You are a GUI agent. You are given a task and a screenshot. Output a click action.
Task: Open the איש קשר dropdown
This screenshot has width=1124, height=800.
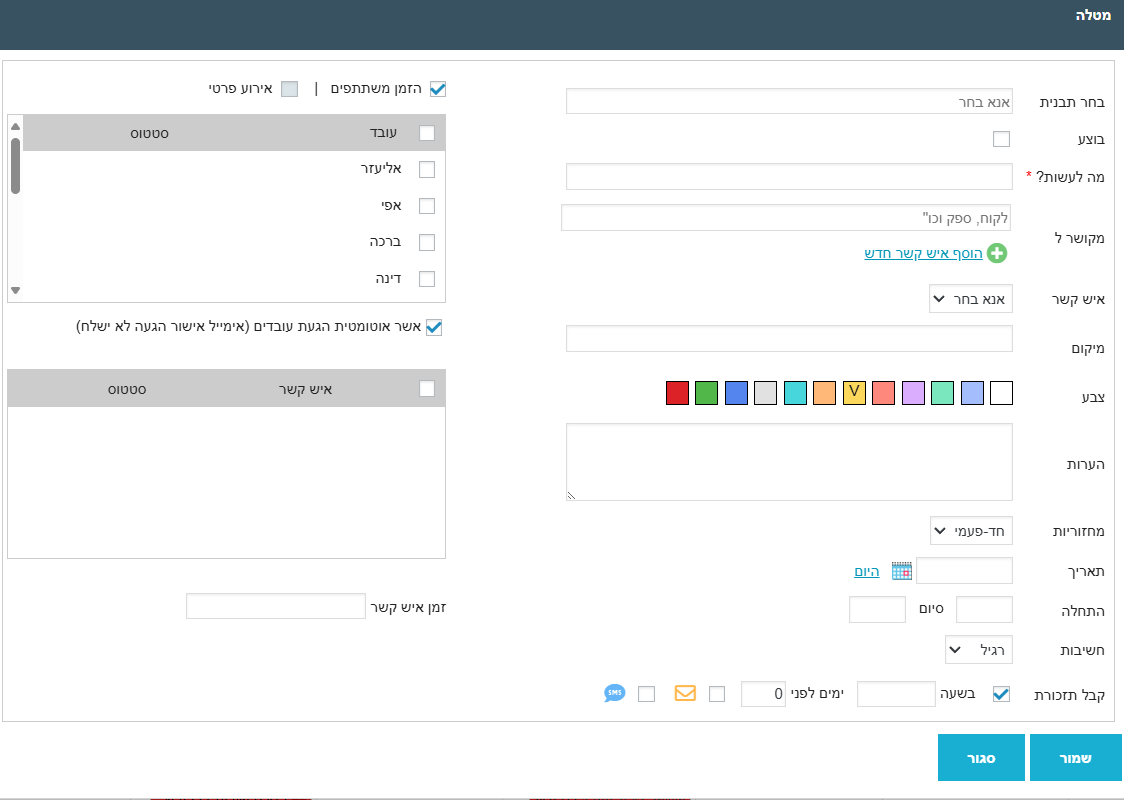(971, 298)
